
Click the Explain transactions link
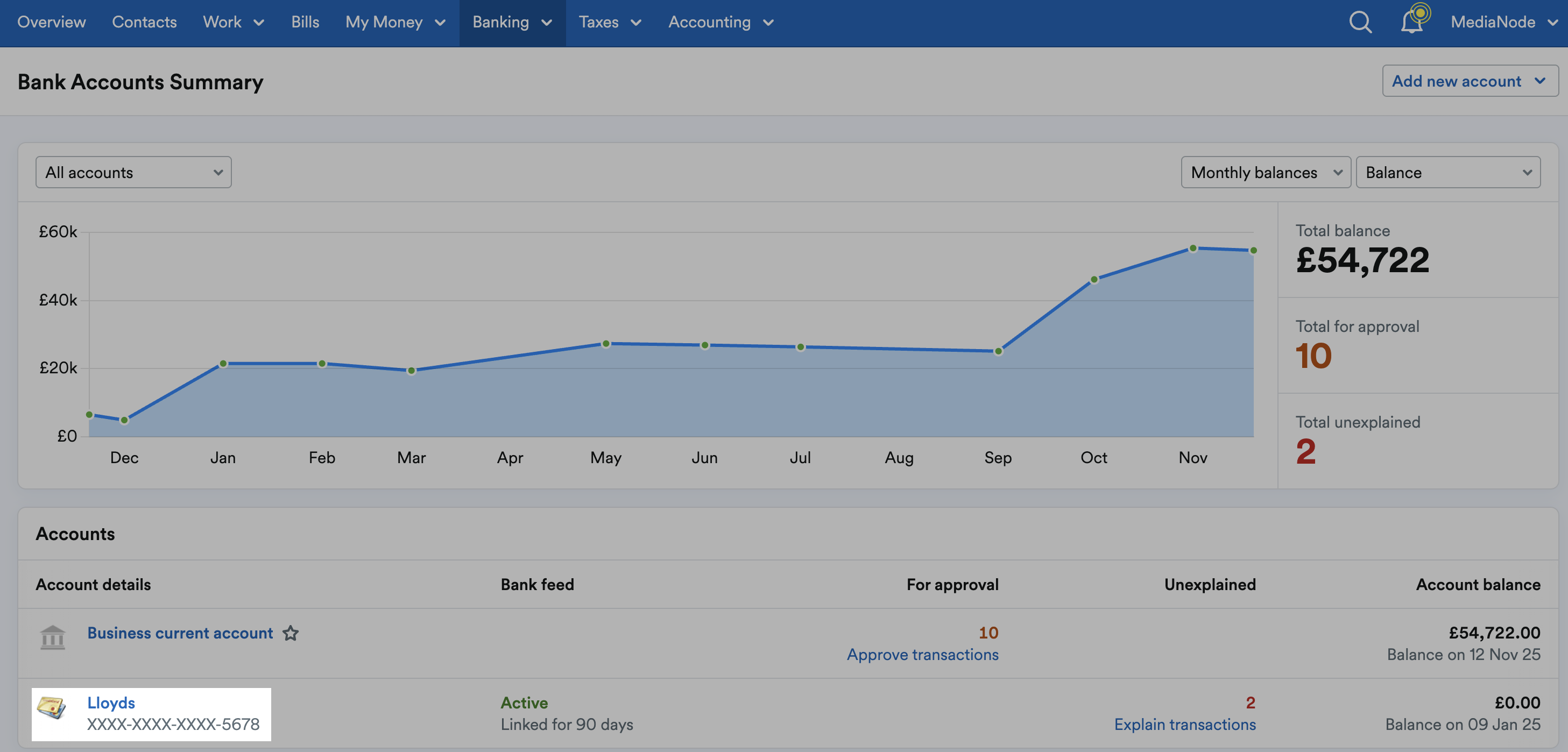point(1184,724)
